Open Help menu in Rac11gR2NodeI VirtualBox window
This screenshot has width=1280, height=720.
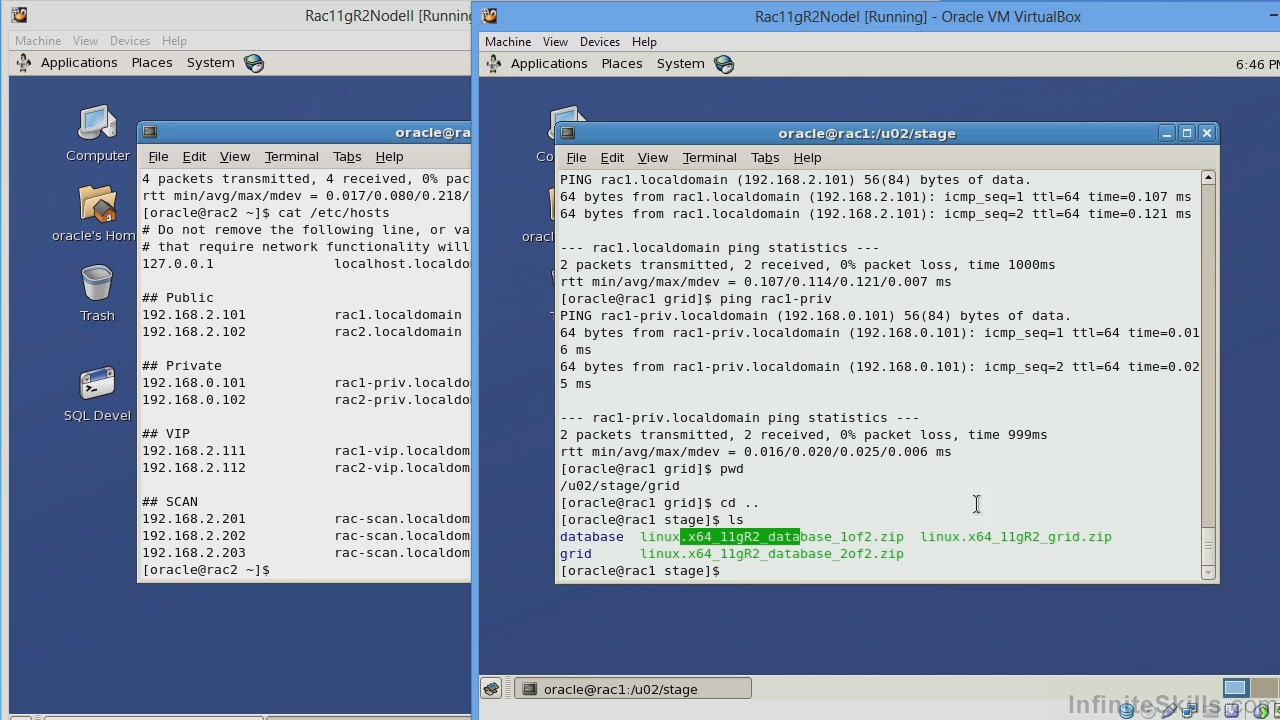click(x=644, y=42)
